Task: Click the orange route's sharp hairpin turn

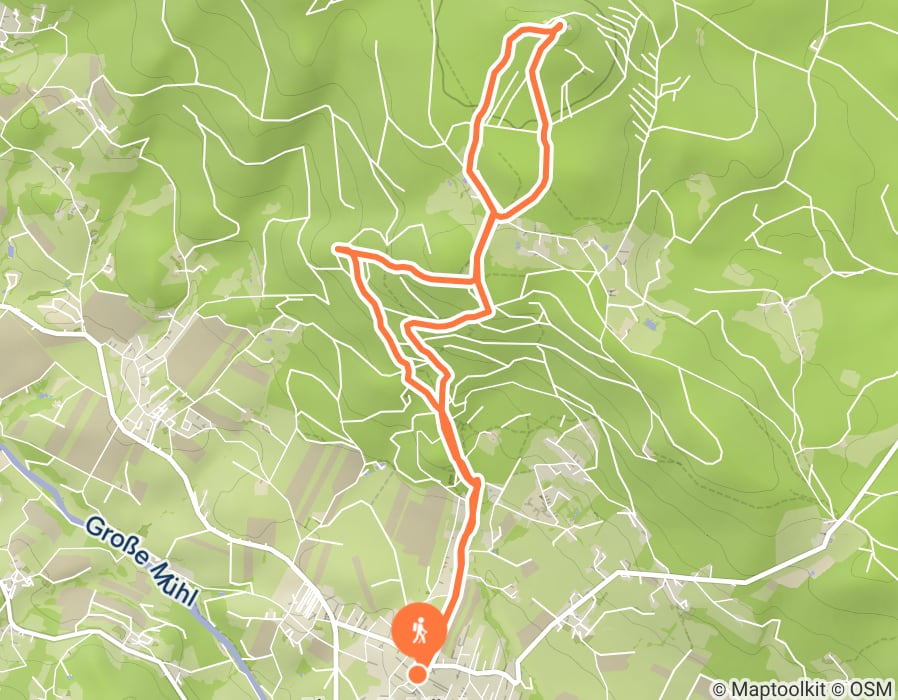Action: coord(408,328)
